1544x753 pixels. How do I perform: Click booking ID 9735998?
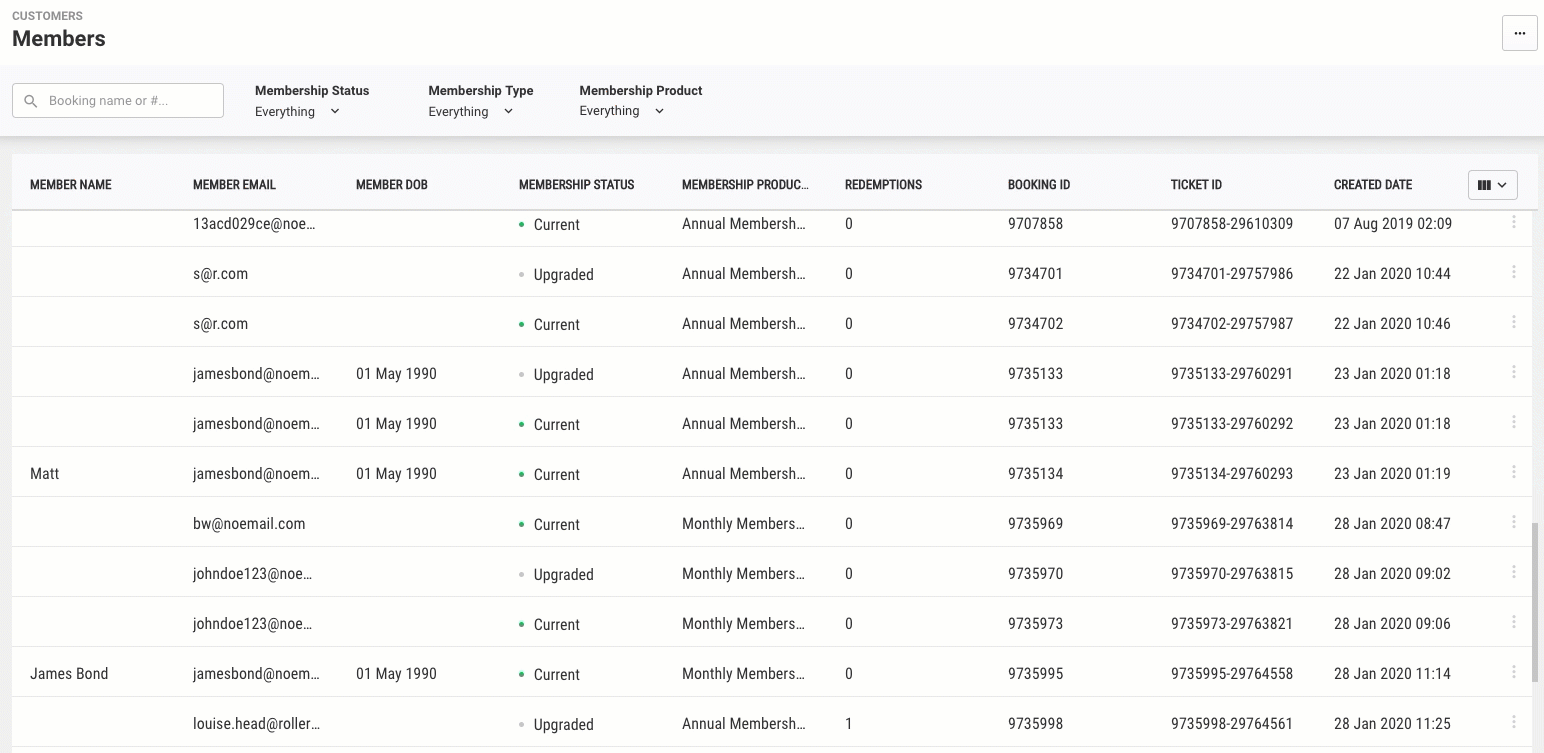tap(1035, 724)
